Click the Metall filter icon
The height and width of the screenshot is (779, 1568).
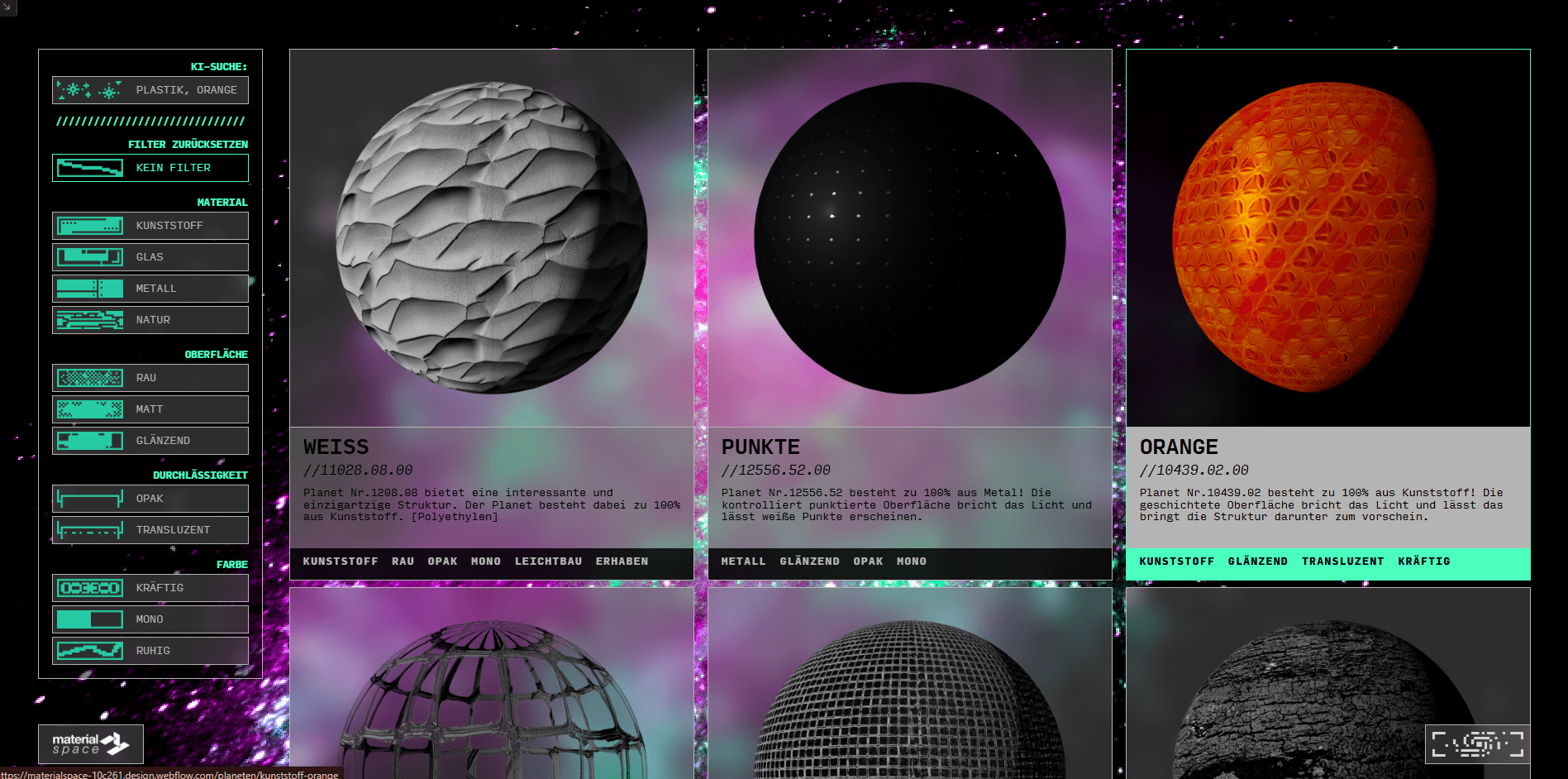coord(89,289)
